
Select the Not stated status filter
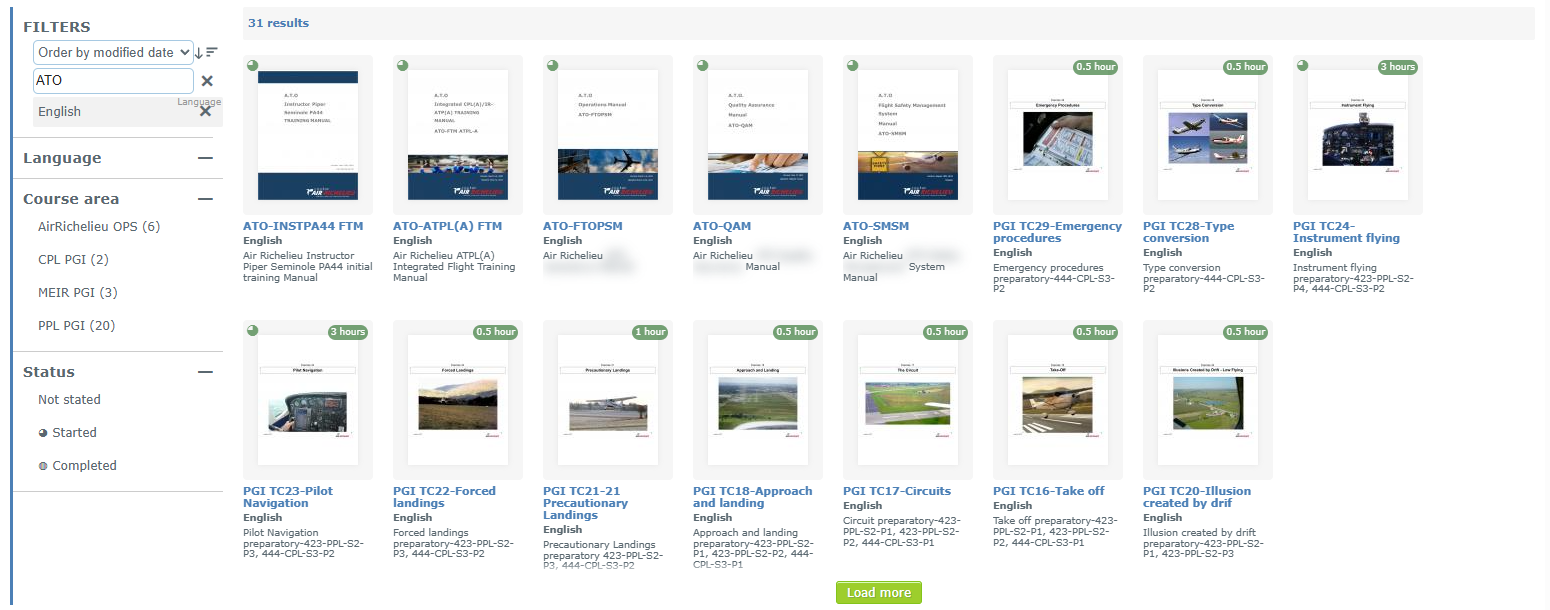69,400
